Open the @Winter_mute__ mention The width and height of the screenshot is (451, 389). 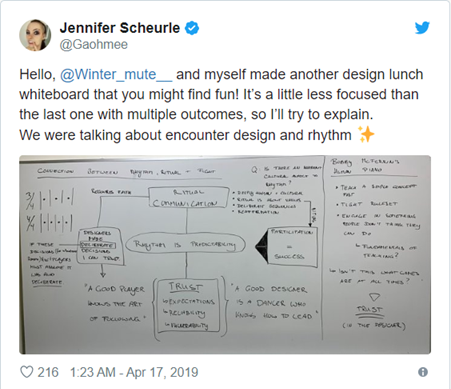tap(116, 74)
